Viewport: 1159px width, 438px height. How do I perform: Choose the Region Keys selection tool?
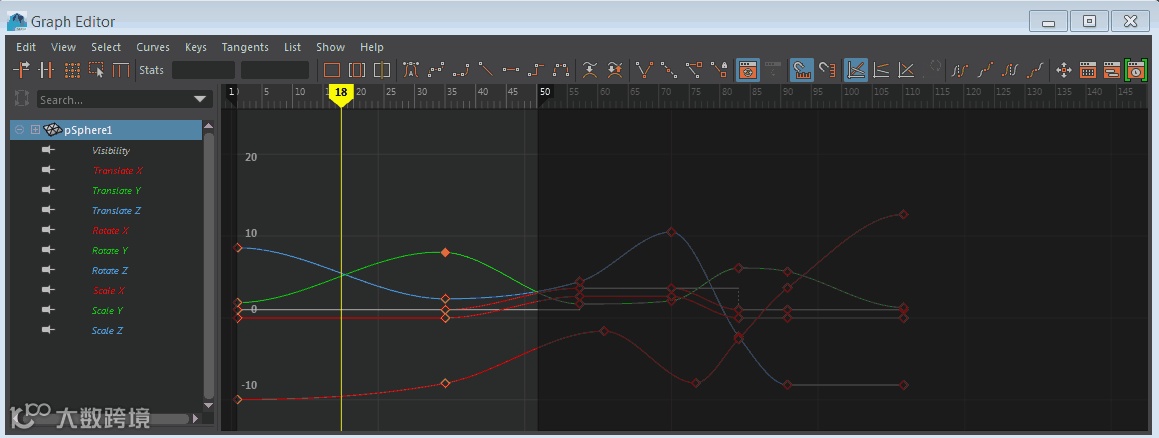(x=96, y=70)
